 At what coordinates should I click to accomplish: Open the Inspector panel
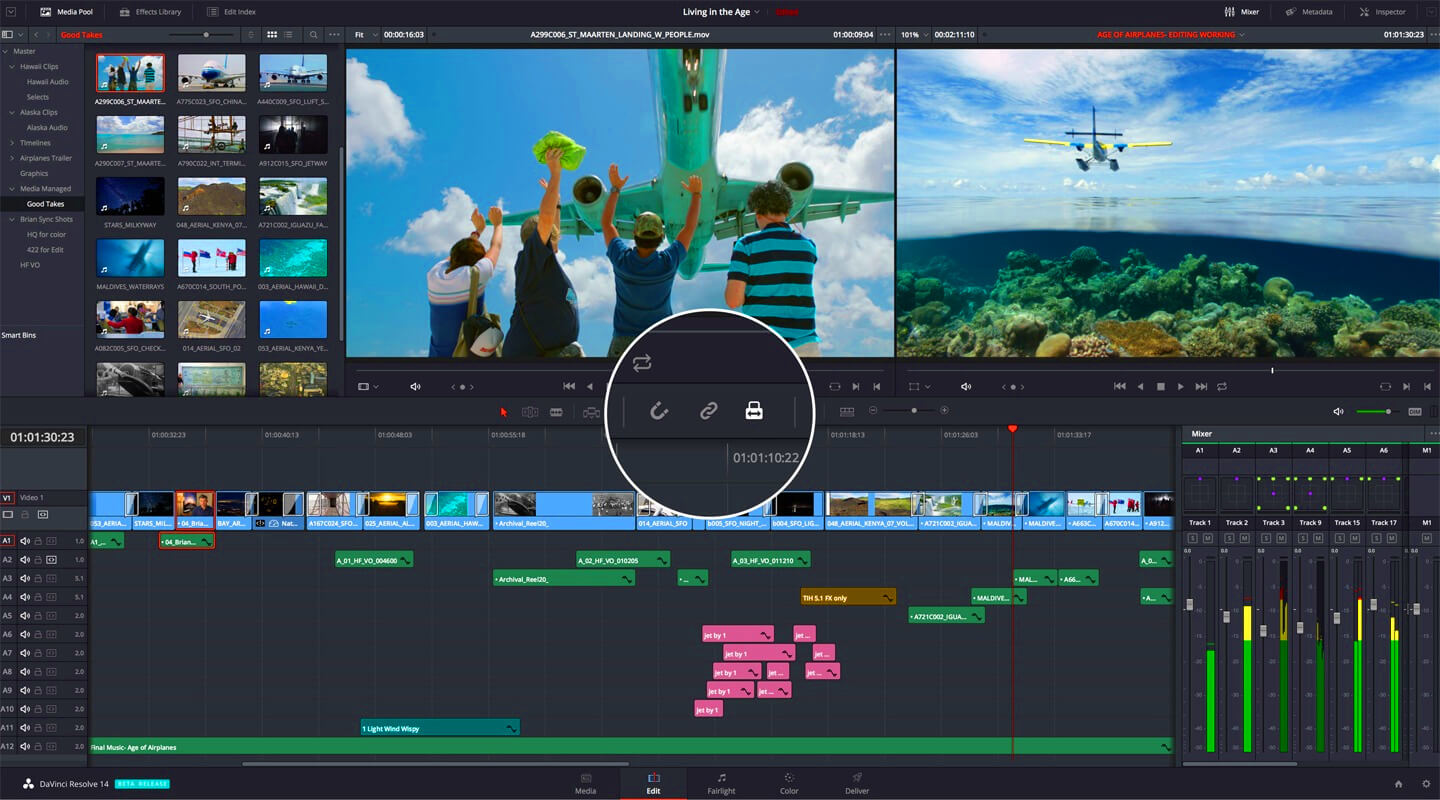coord(1382,12)
